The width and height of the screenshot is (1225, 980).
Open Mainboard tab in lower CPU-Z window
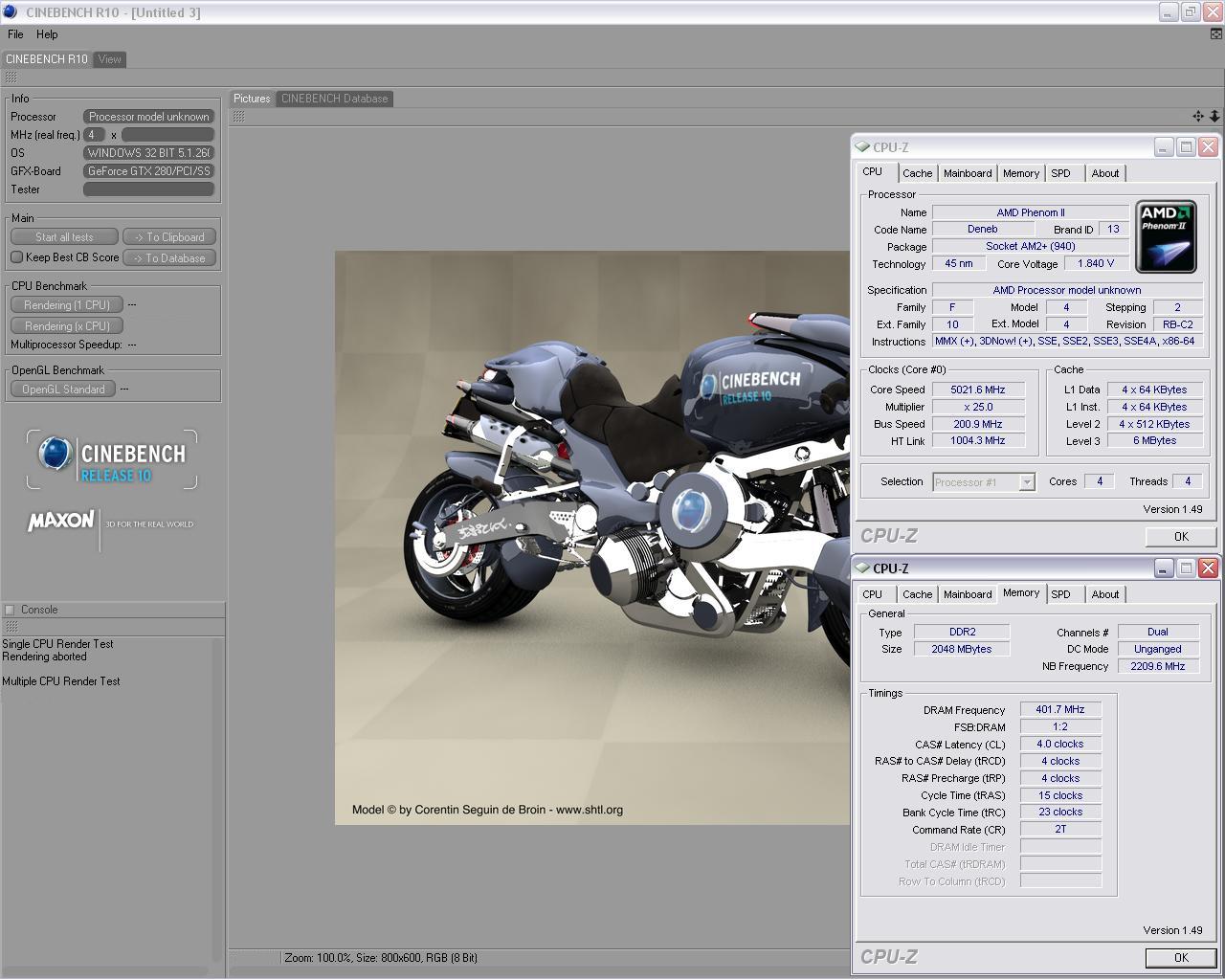point(968,594)
